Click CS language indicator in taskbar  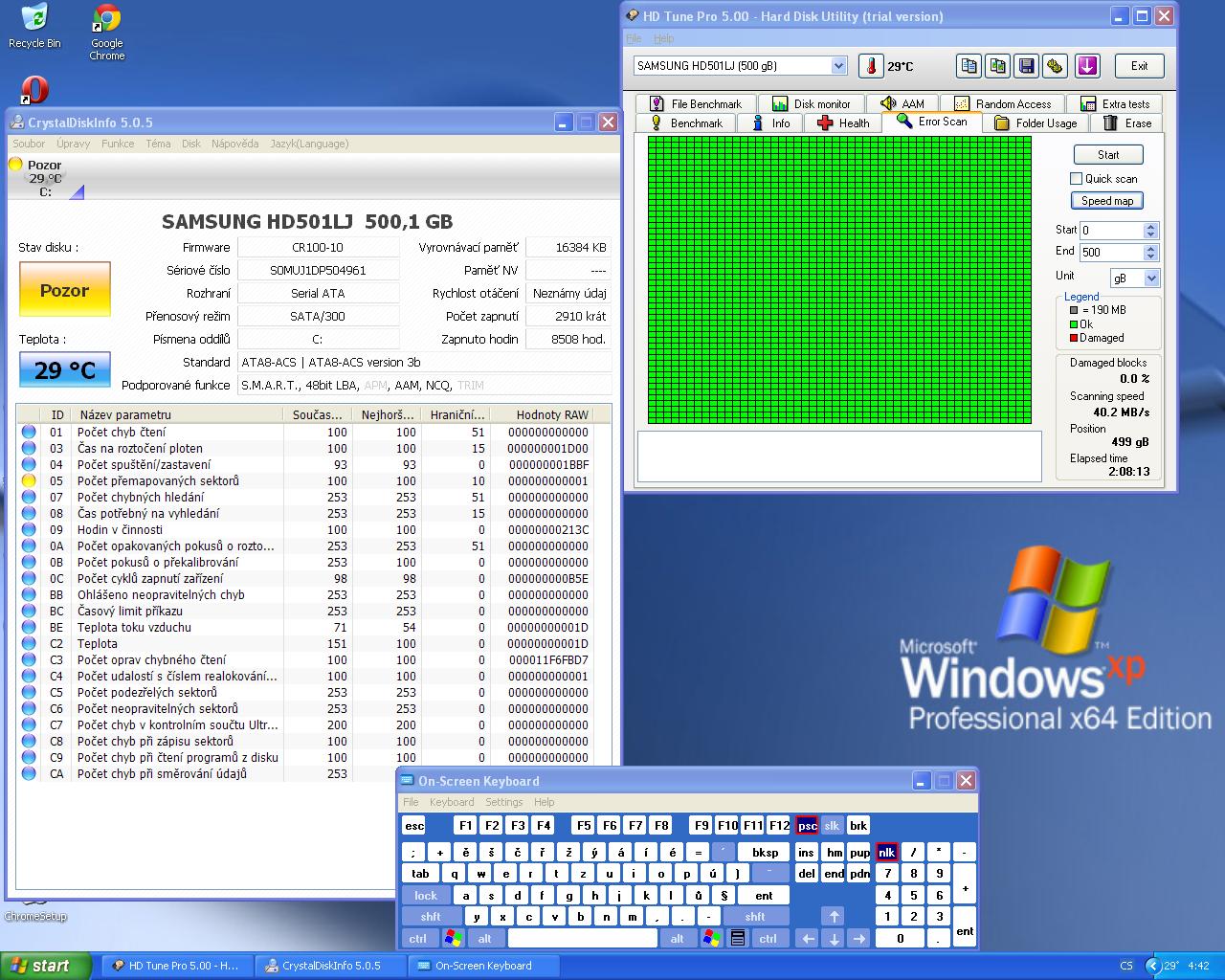(x=1126, y=966)
